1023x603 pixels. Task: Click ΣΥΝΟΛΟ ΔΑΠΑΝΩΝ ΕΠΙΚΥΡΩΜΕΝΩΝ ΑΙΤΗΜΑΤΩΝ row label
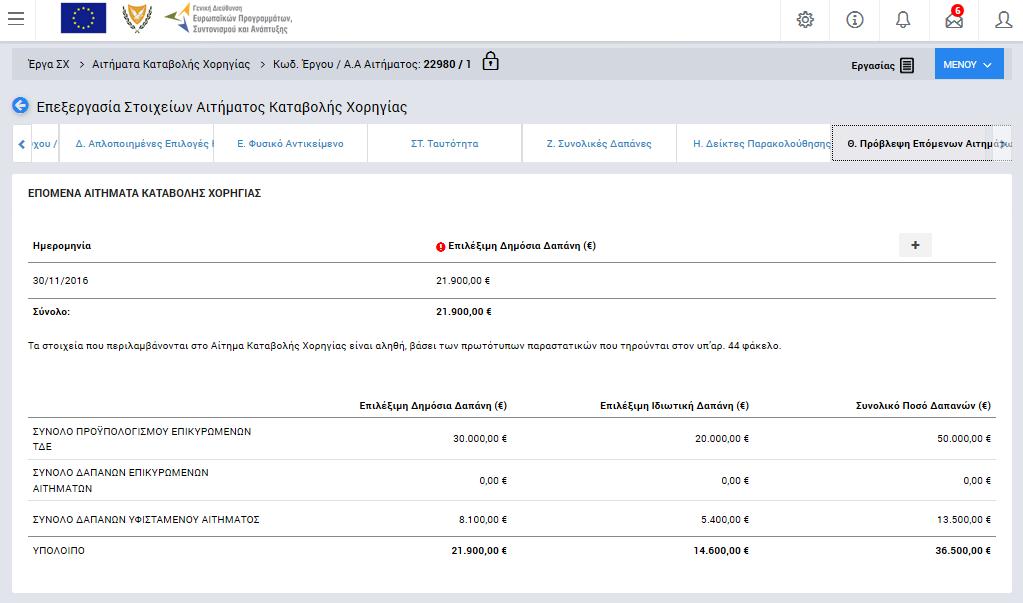point(121,480)
